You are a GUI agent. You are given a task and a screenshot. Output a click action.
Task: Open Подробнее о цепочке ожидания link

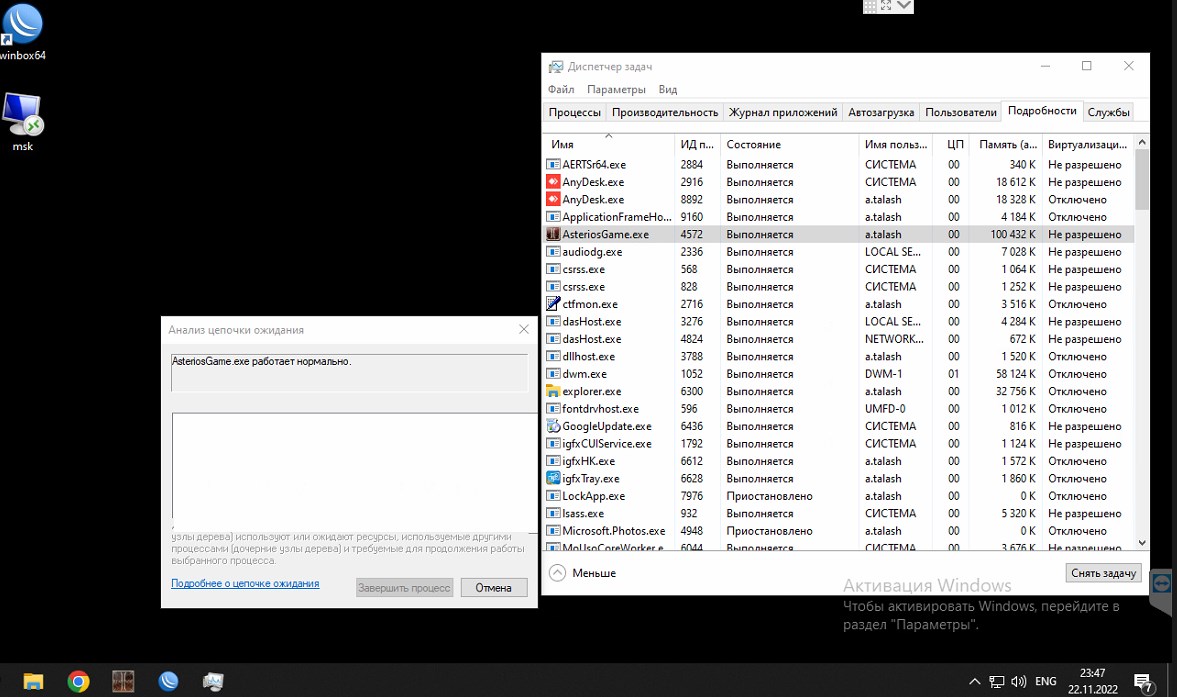tap(245, 583)
